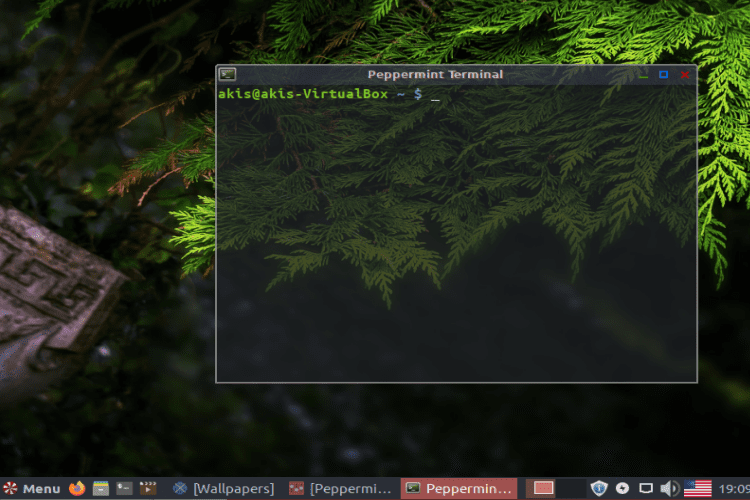The width and height of the screenshot is (750, 500).
Task: Switch to the [Wallpapers] taskbar window
Action: click(224, 489)
